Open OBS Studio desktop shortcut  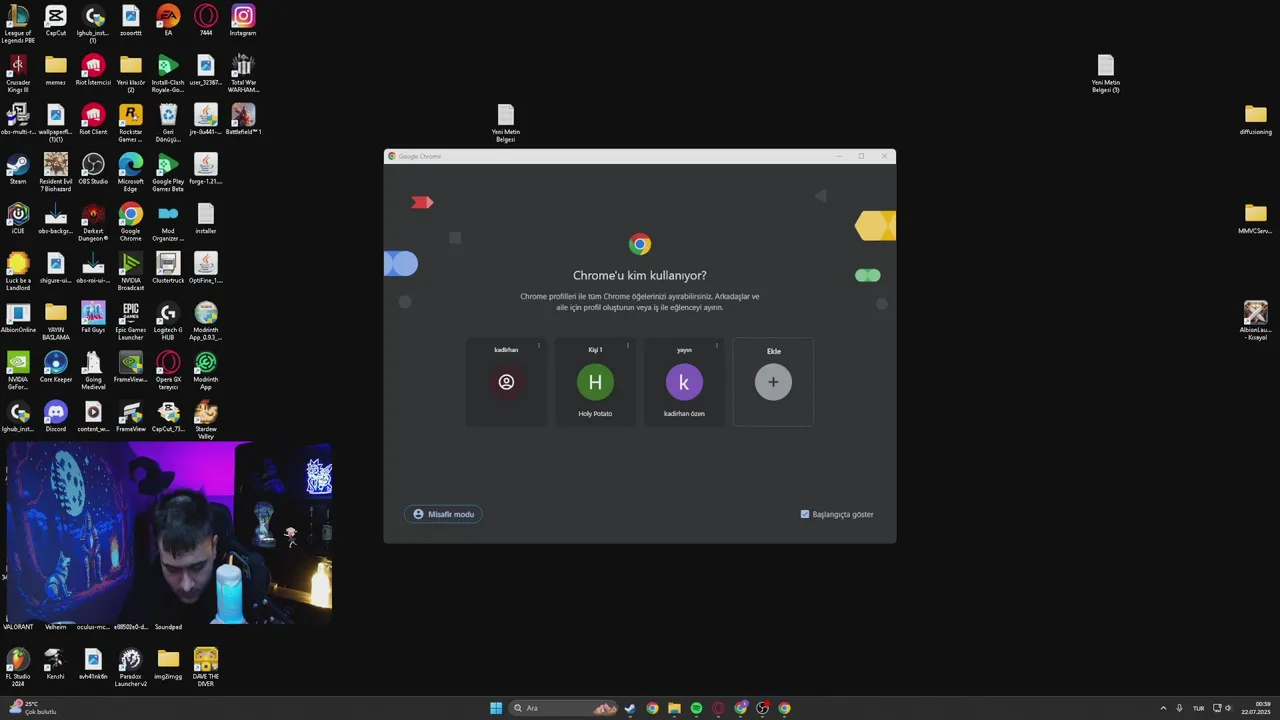[93, 169]
